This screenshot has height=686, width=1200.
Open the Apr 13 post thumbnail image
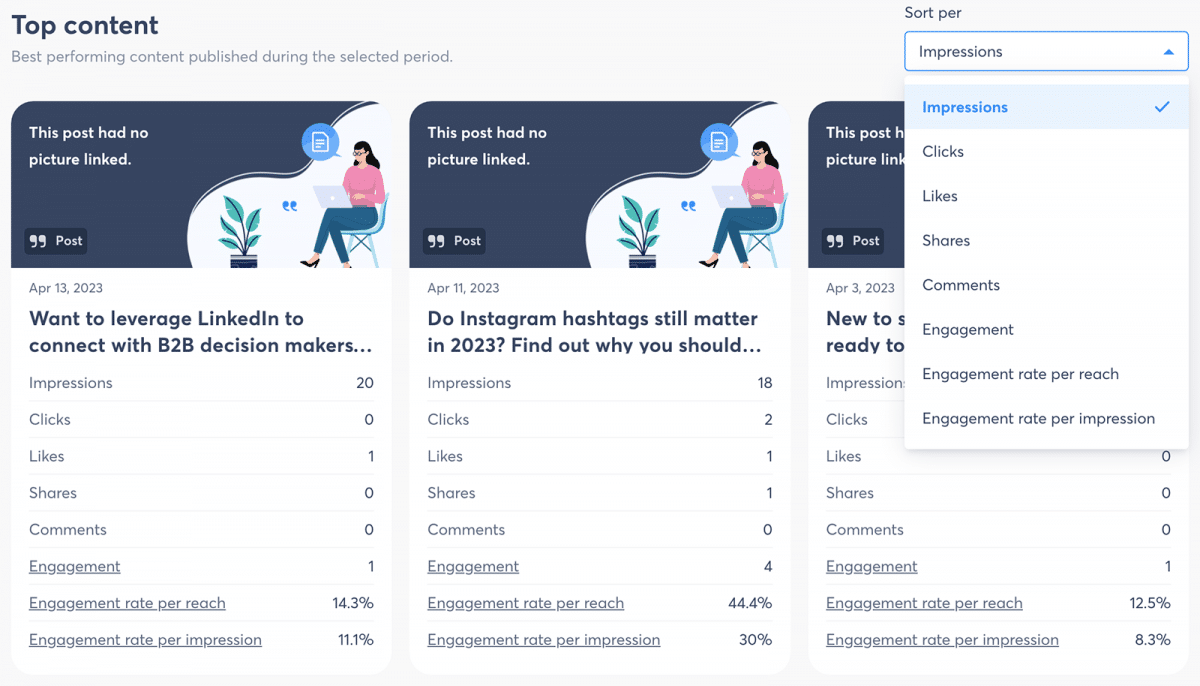click(x=201, y=184)
